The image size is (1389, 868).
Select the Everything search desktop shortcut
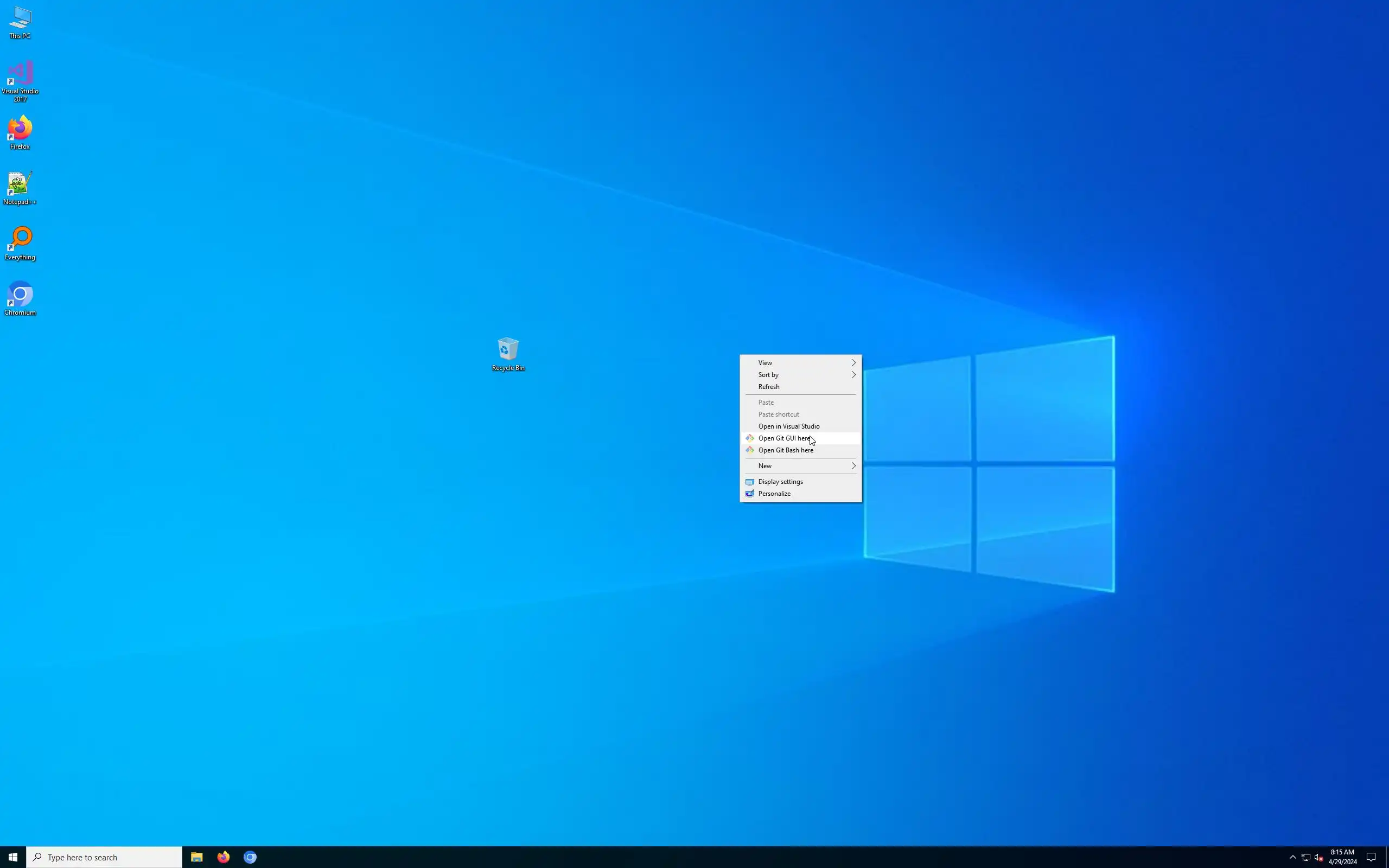tap(20, 243)
